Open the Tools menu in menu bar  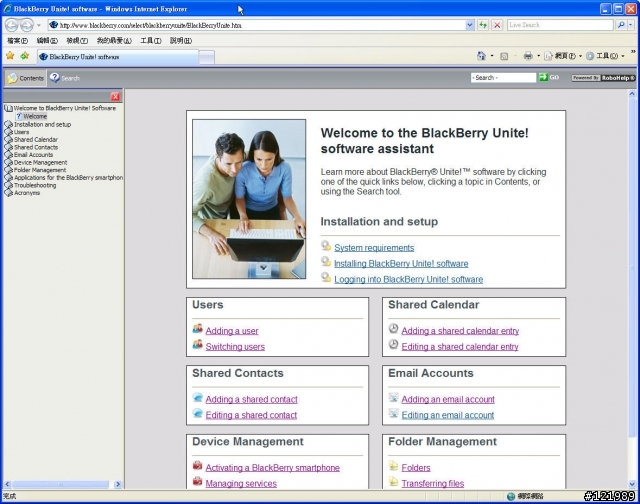151,40
